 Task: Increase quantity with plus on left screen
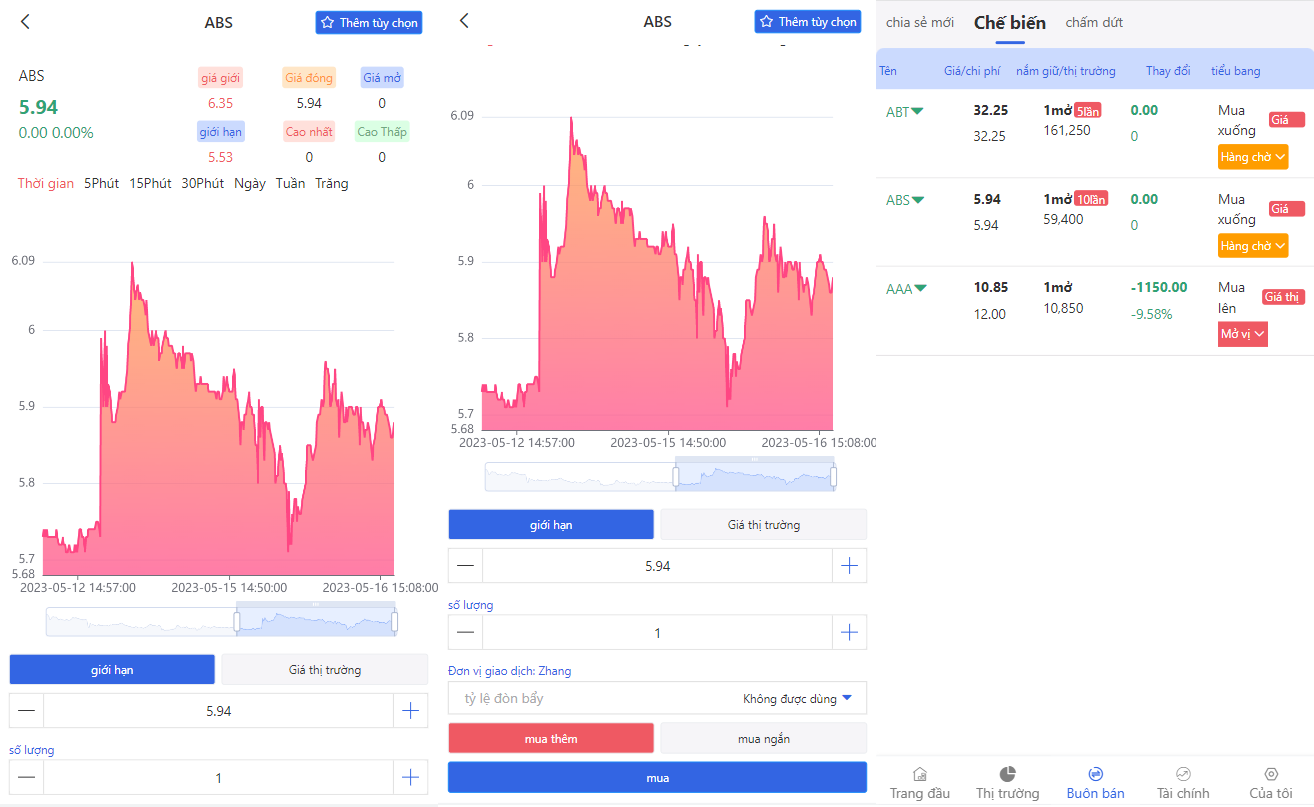pos(410,777)
